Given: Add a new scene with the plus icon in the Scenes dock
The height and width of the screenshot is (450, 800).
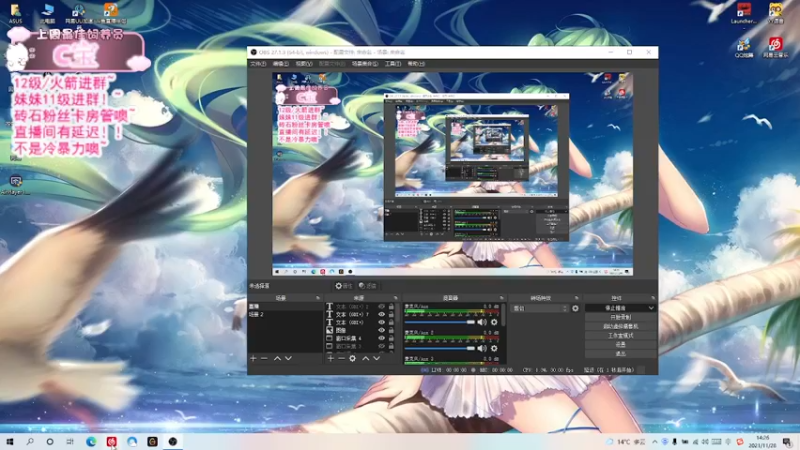Looking at the screenshot, I should pos(254,359).
